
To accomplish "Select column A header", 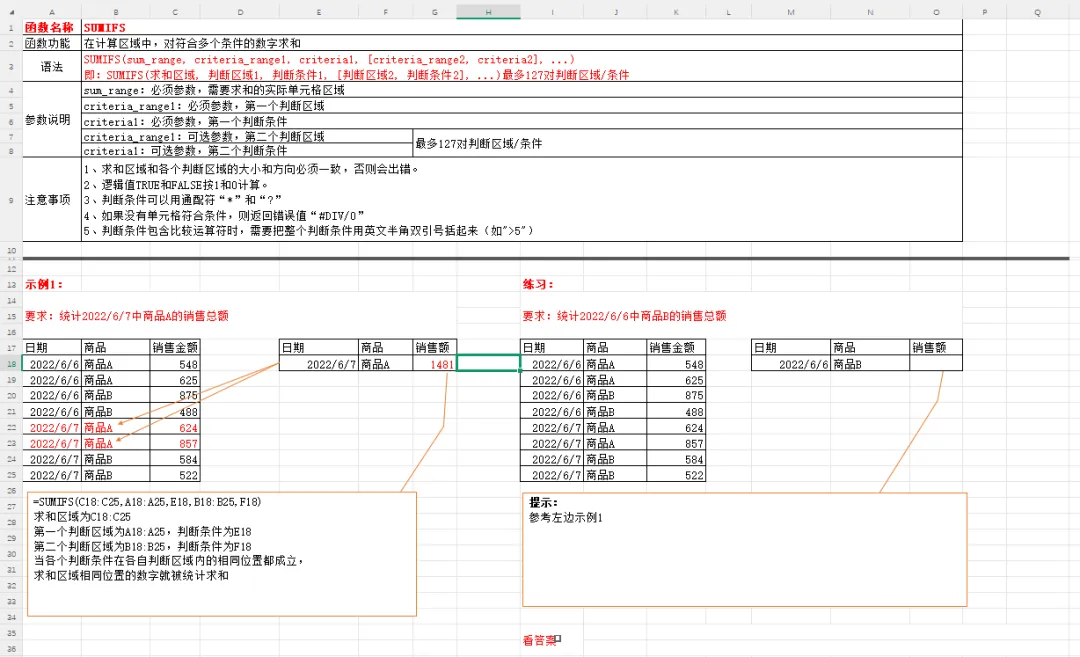I will point(52,12).
